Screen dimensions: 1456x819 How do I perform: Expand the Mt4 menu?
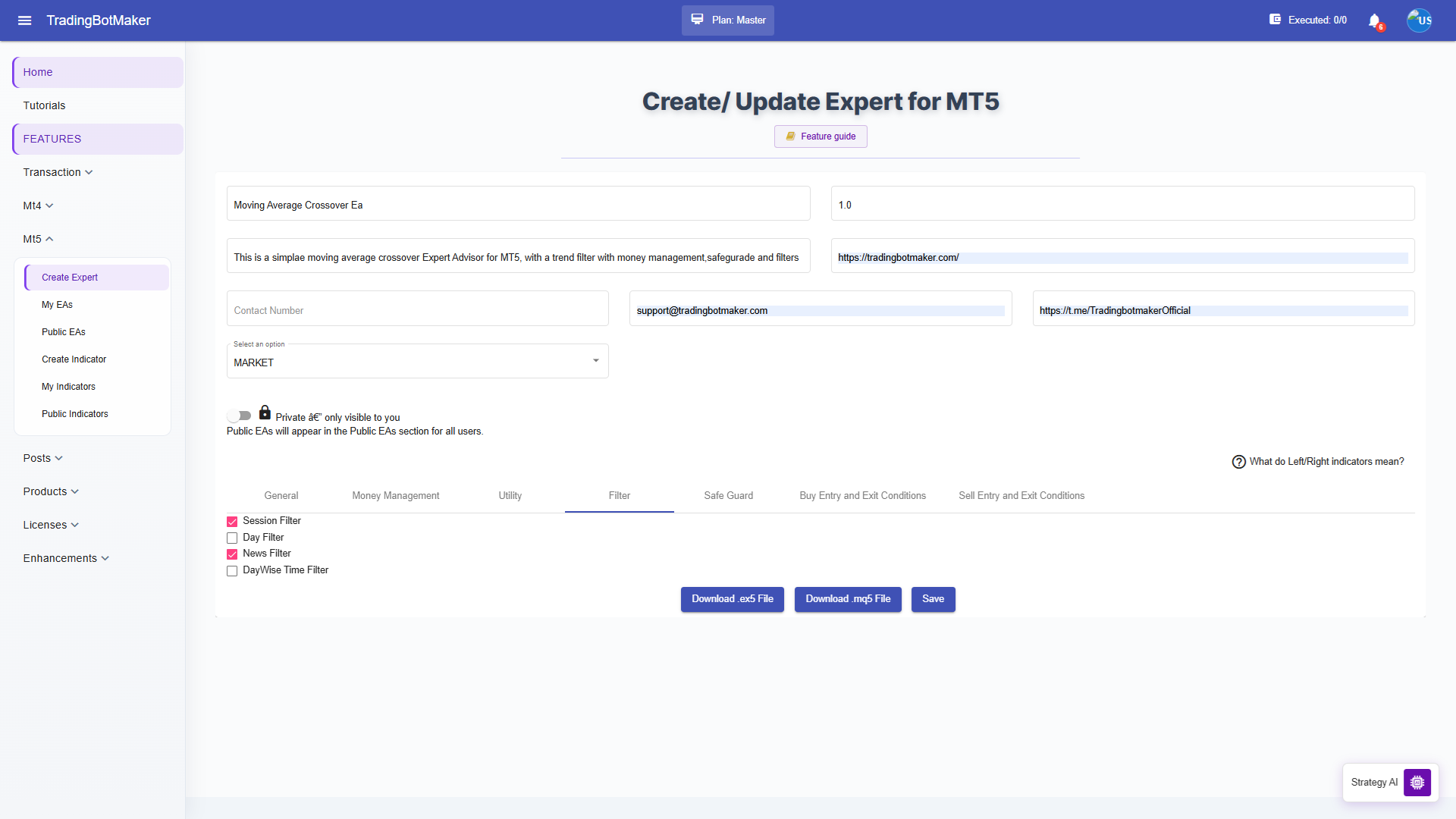click(38, 206)
